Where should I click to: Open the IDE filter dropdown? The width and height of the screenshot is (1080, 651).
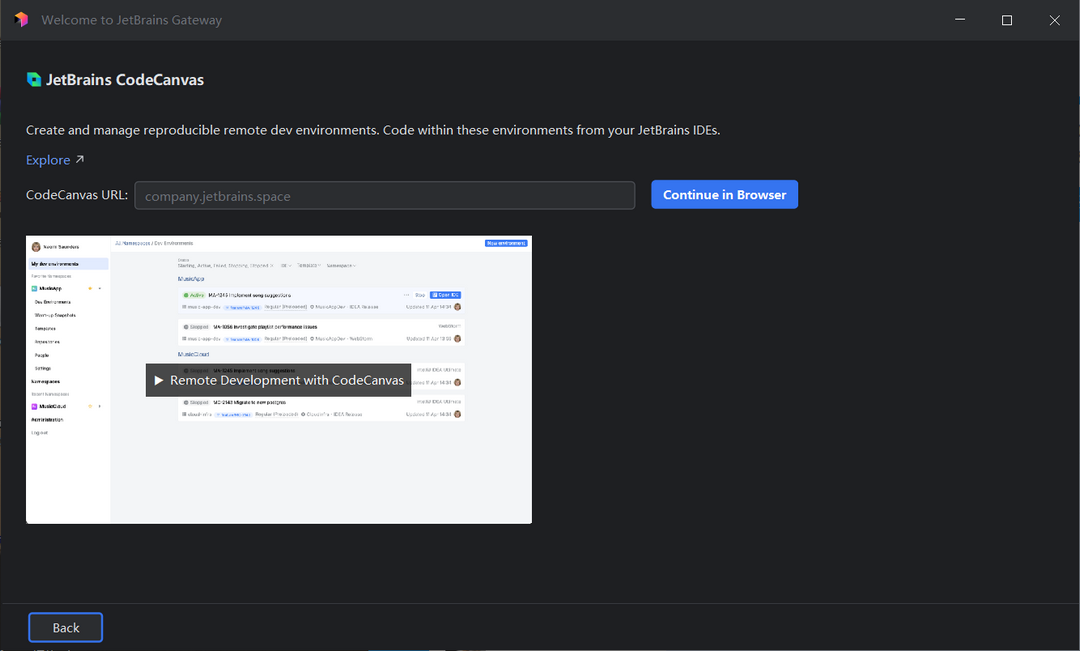287,265
